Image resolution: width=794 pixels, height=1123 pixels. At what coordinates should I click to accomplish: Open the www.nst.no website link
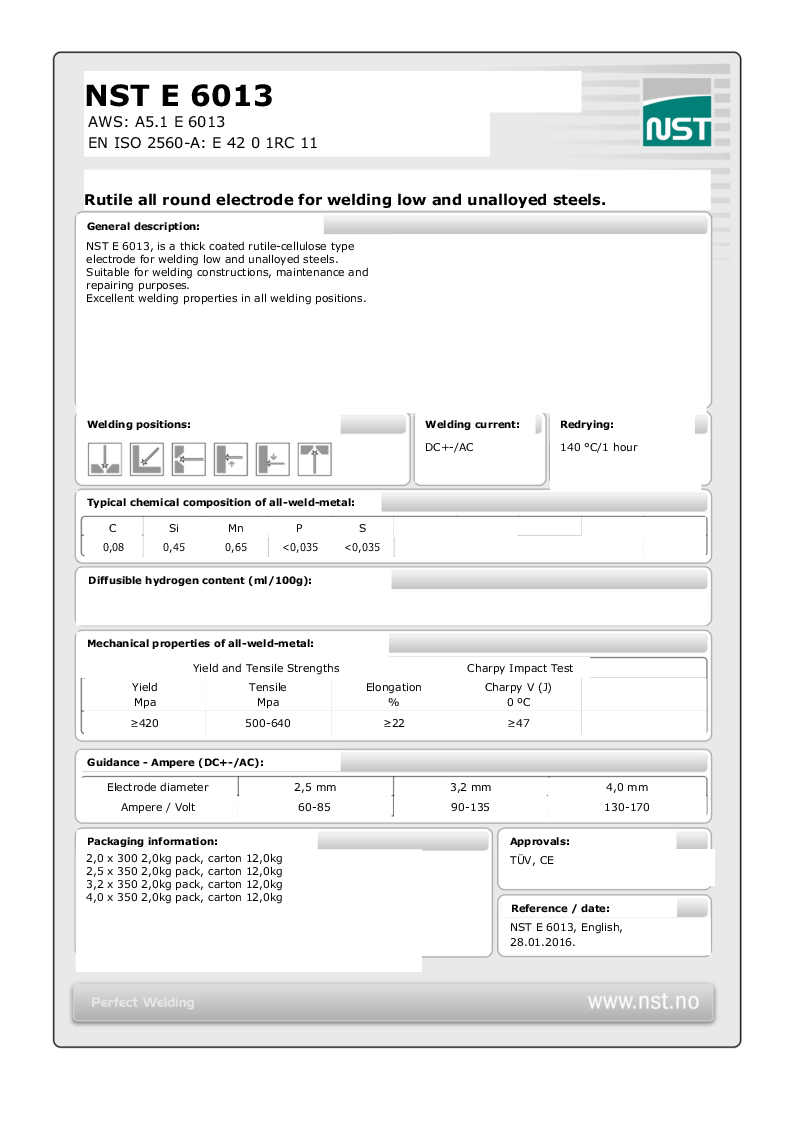tap(643, 1001)
